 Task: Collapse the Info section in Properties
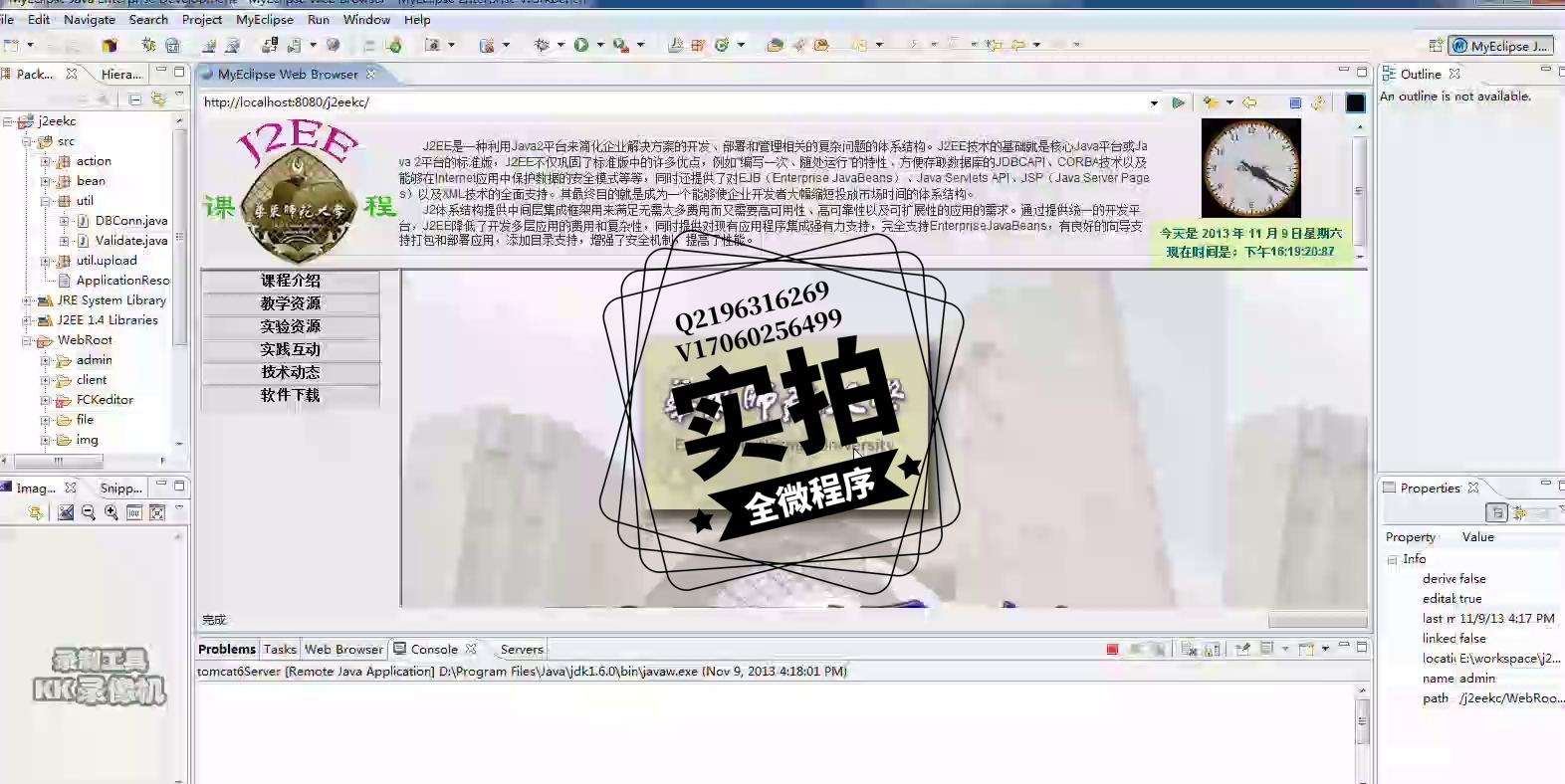[1392, 560]
